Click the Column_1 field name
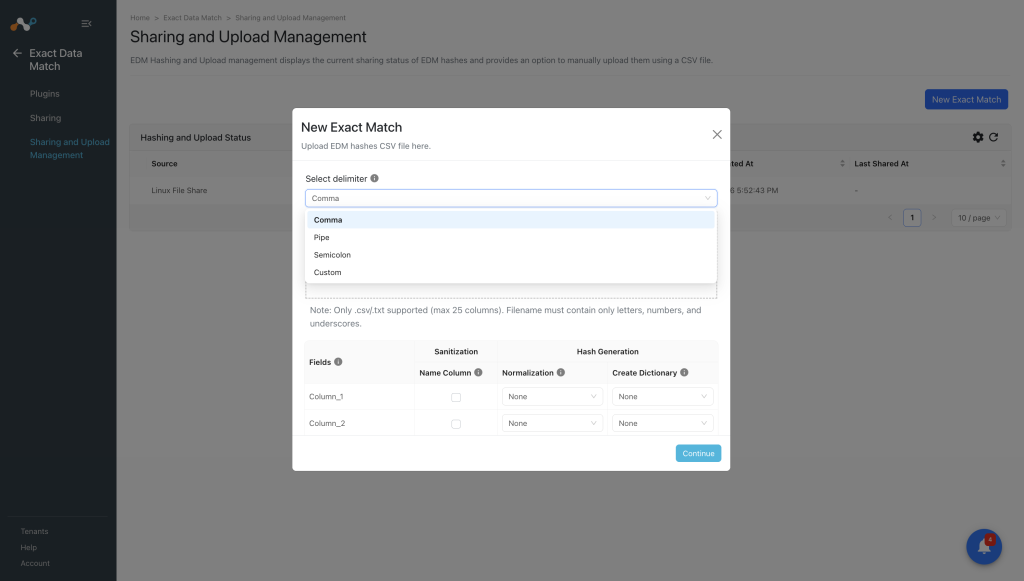 (x=326, y=396)
